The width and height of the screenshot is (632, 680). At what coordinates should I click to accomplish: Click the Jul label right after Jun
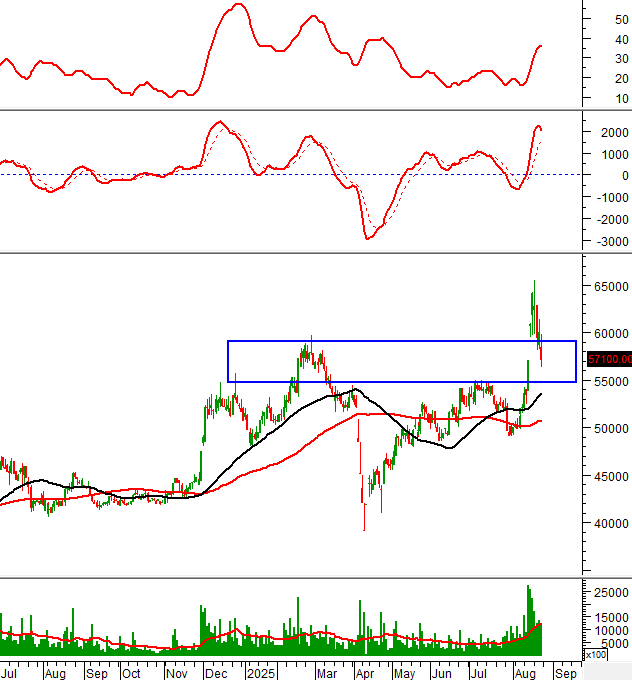point(478,673)
